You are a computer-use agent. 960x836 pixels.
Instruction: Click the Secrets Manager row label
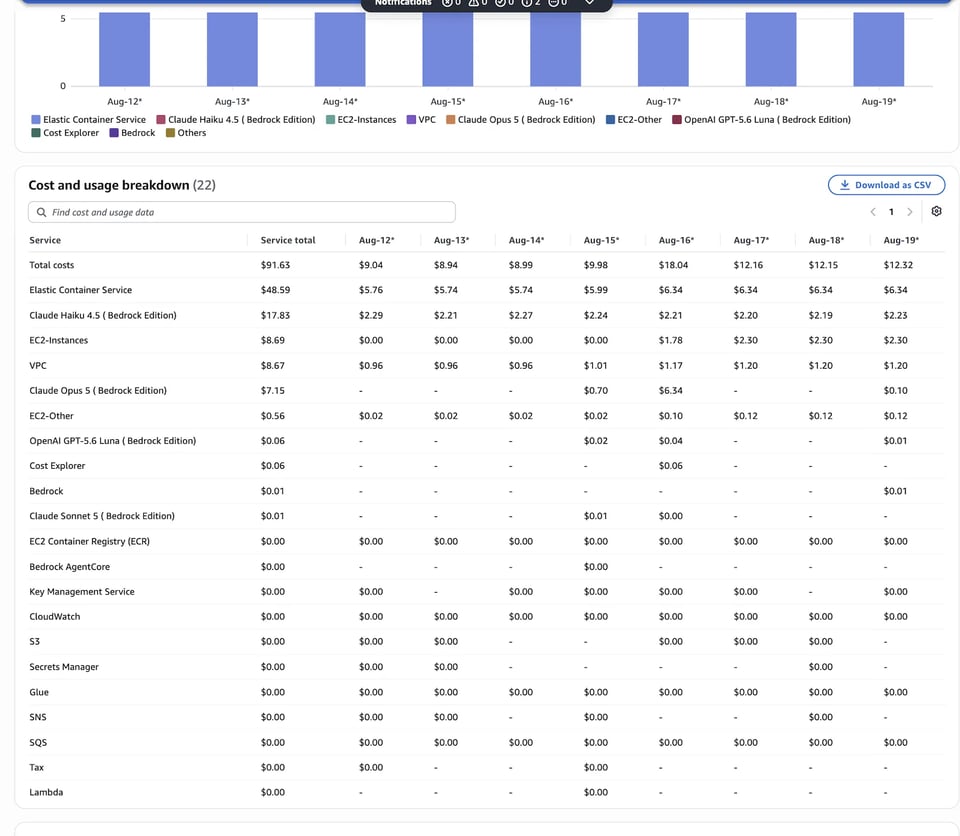64,667
